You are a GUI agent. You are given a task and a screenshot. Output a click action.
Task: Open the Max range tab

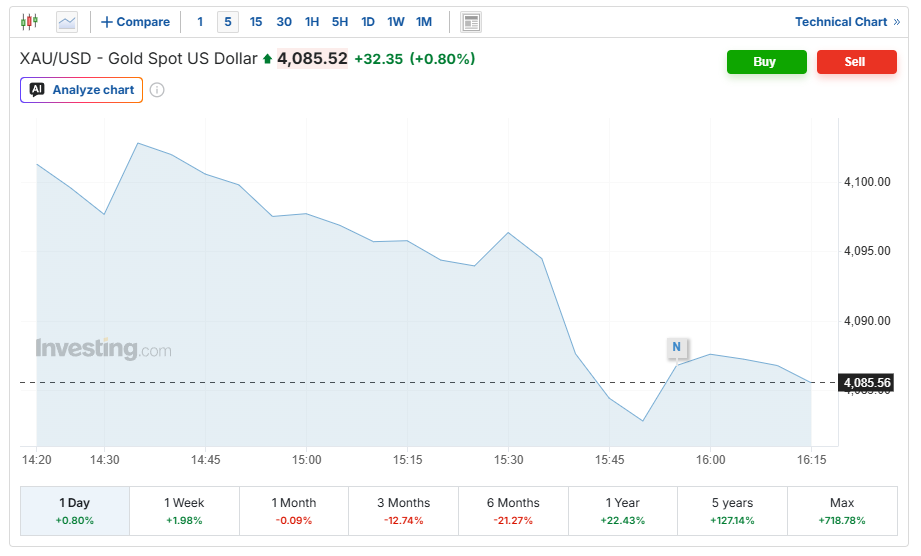[842, 511]
